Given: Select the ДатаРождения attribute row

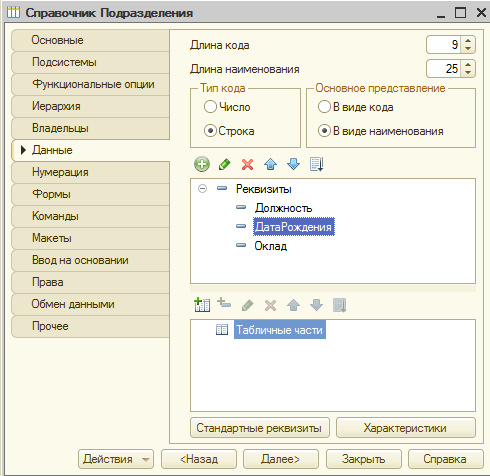Looking at the screenshot, I should (294, 227).
